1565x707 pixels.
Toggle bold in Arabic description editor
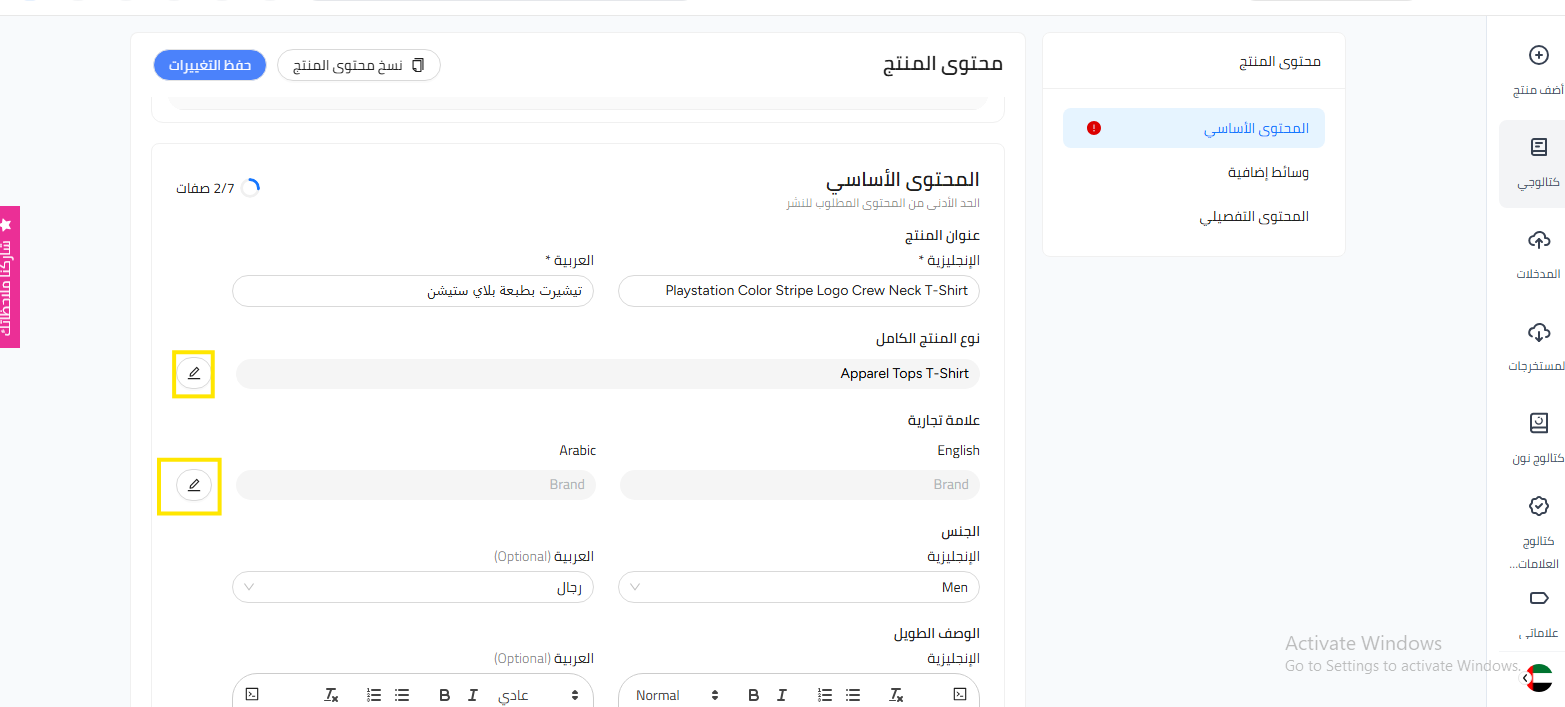coord(445,695)
